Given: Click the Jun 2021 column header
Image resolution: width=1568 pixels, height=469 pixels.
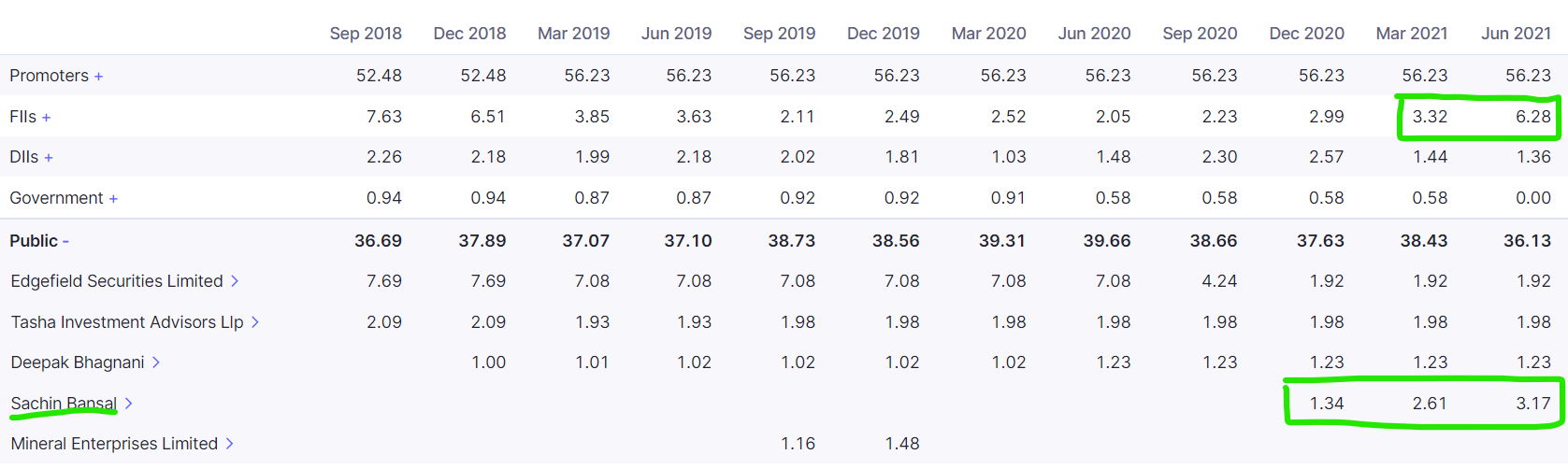Looking at the screenshot, I should (1516, 34).
